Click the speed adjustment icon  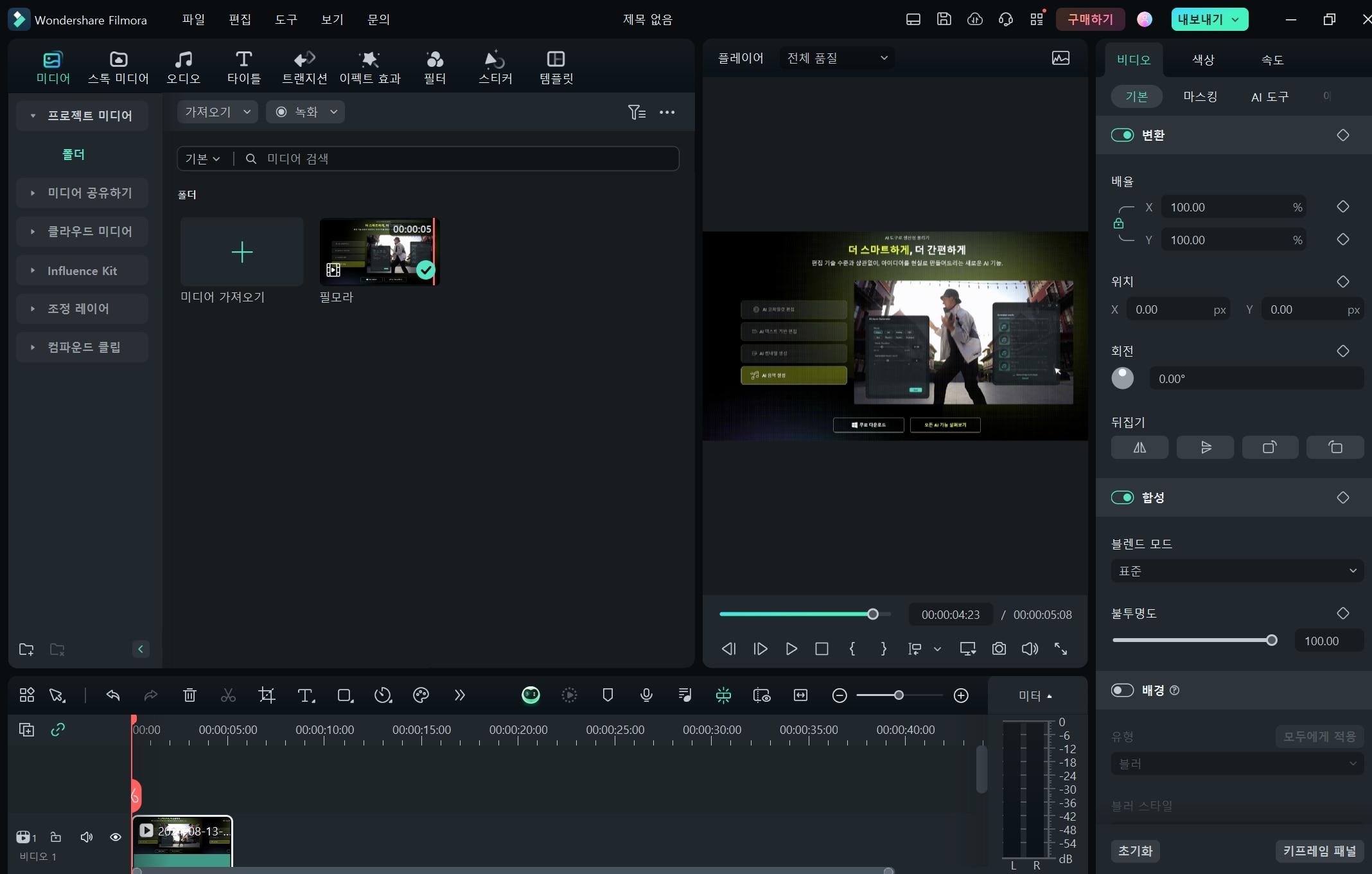pyautogui.click(x=383, y=694)
